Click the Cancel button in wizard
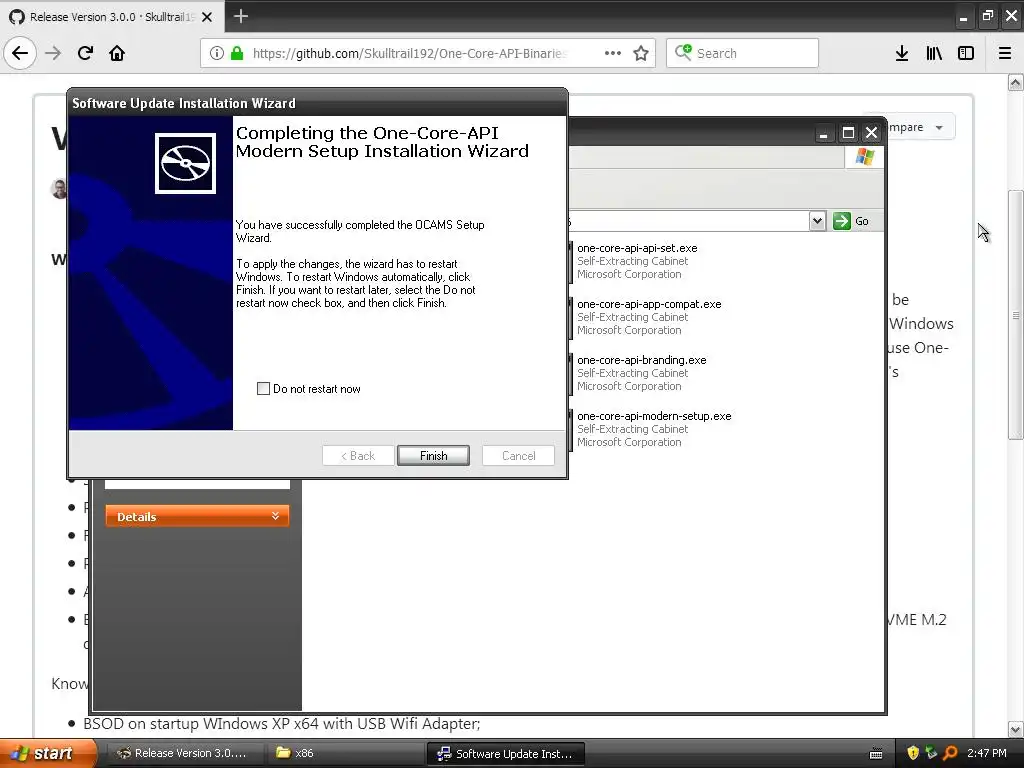This screenshot has height=768, width=1024. (519, 456)
